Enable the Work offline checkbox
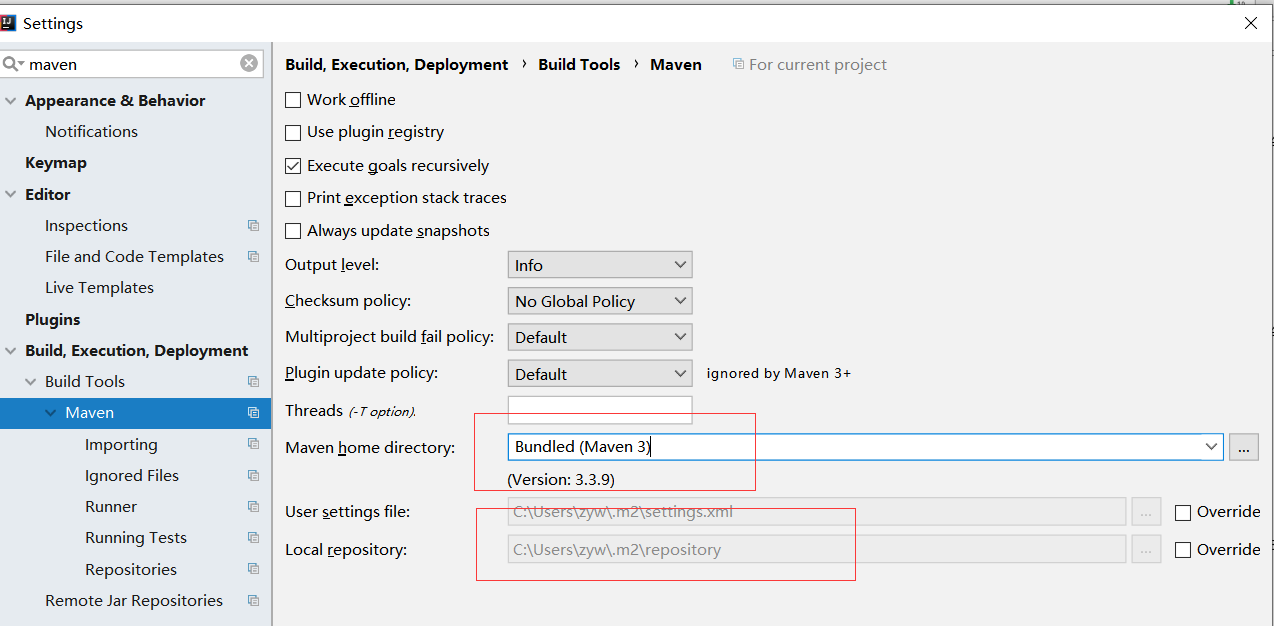 pos(293,100)
